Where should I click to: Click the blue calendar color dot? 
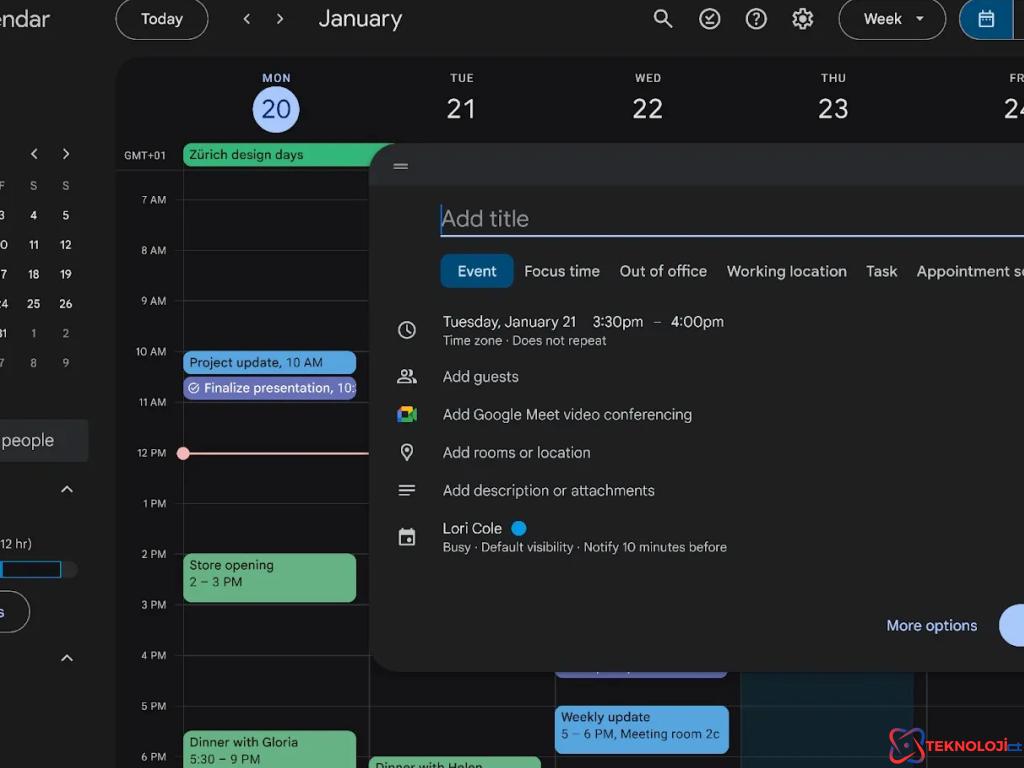pos(519,528)
